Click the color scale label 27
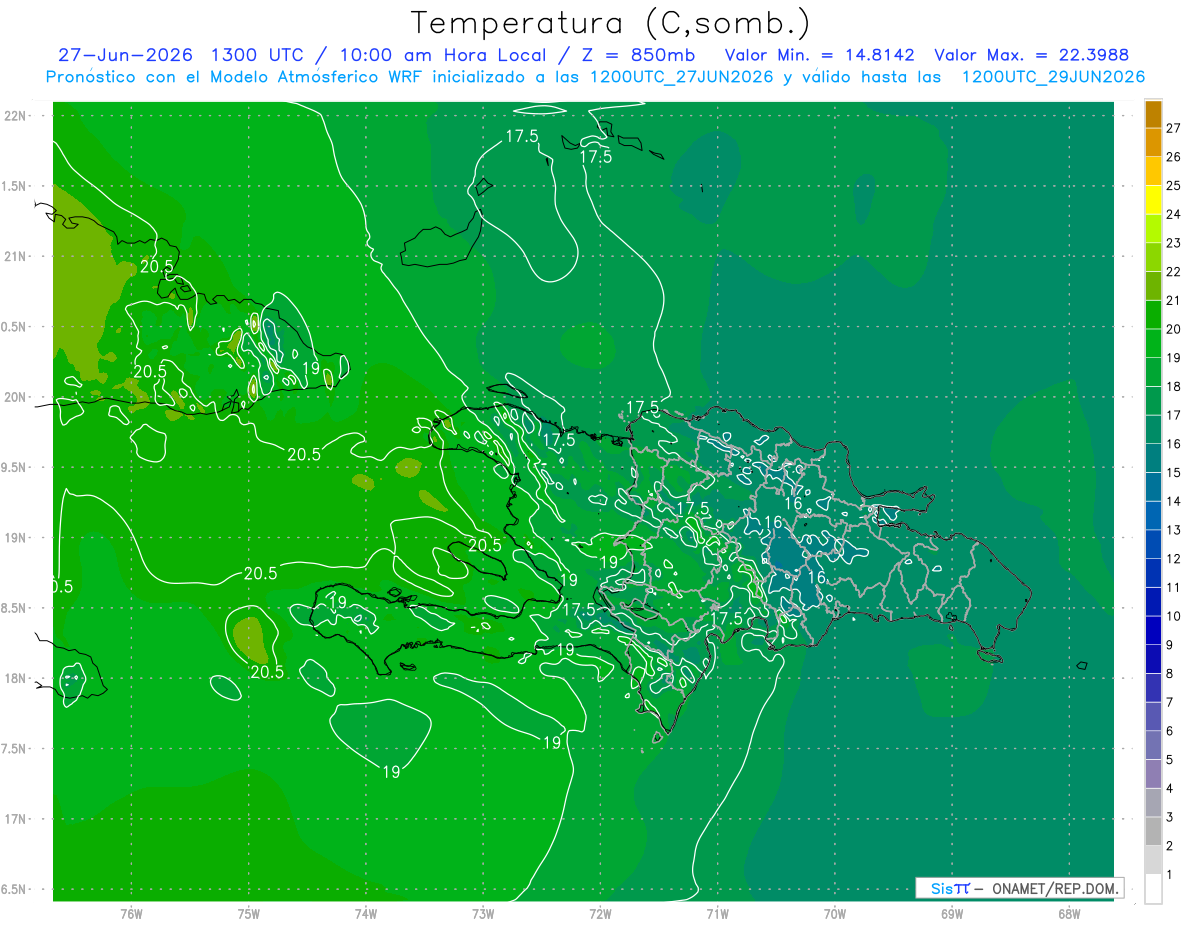1200x927 pixels. coord(1174,128)
